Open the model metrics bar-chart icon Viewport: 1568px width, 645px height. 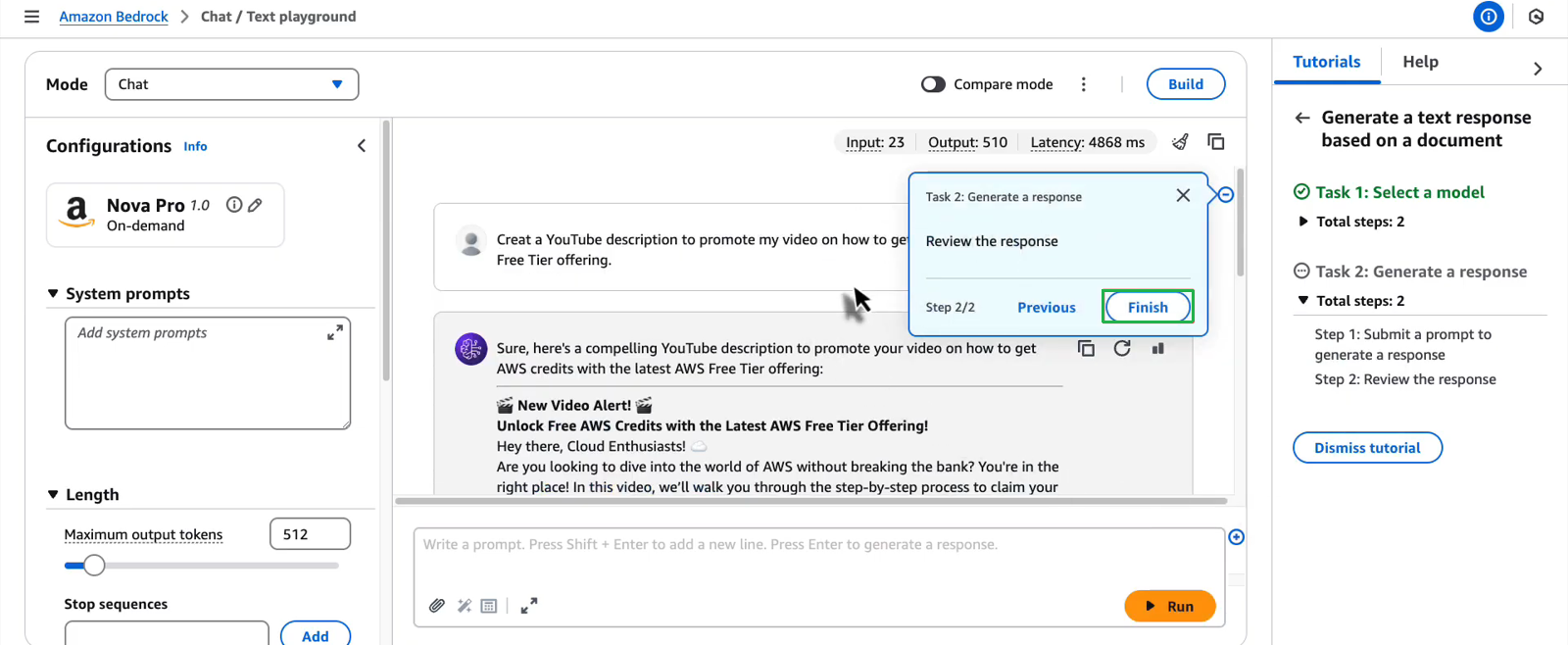pos(1157,348)
